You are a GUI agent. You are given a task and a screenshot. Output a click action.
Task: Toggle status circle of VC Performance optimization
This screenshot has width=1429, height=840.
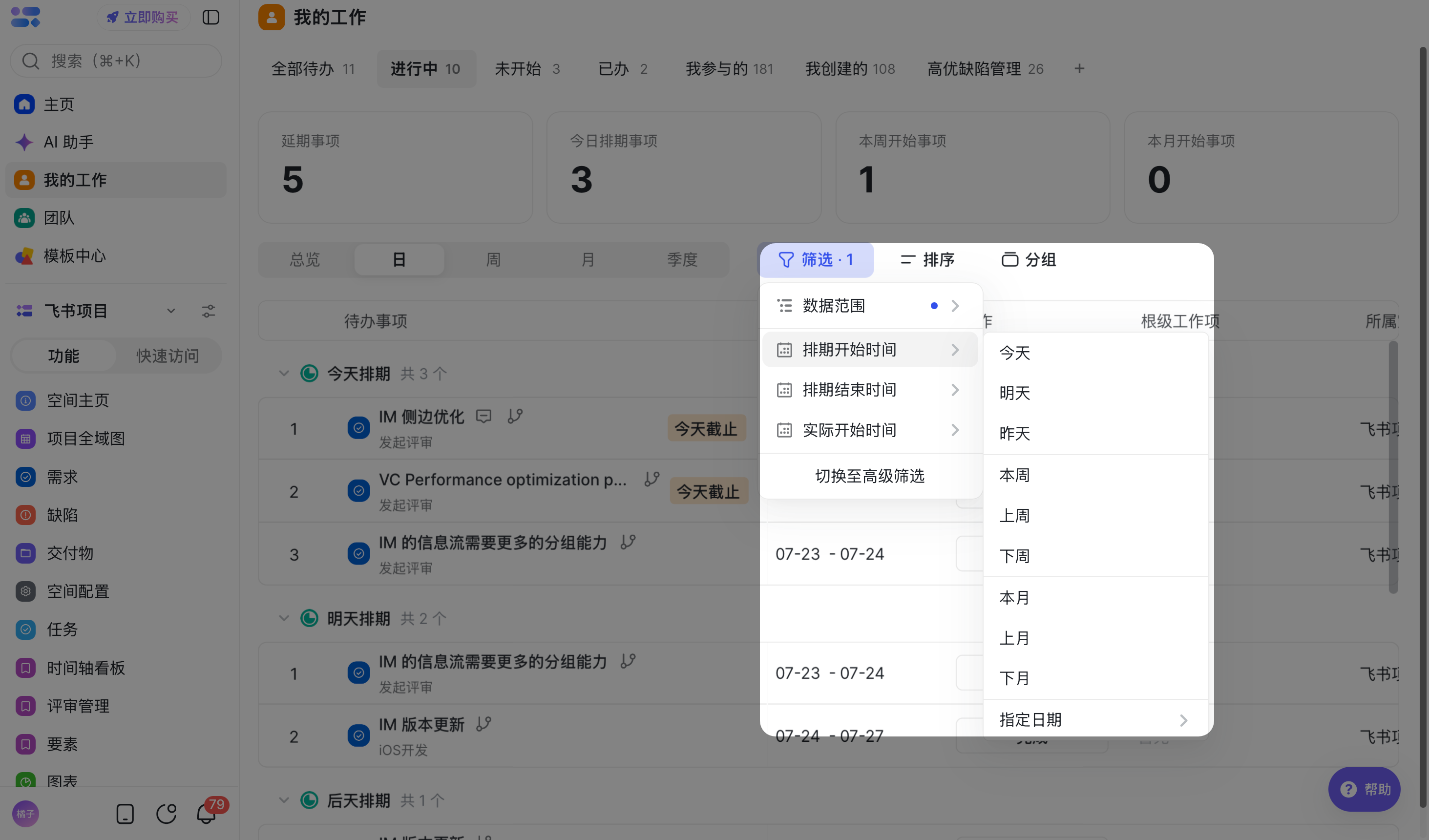click(358, 491)
